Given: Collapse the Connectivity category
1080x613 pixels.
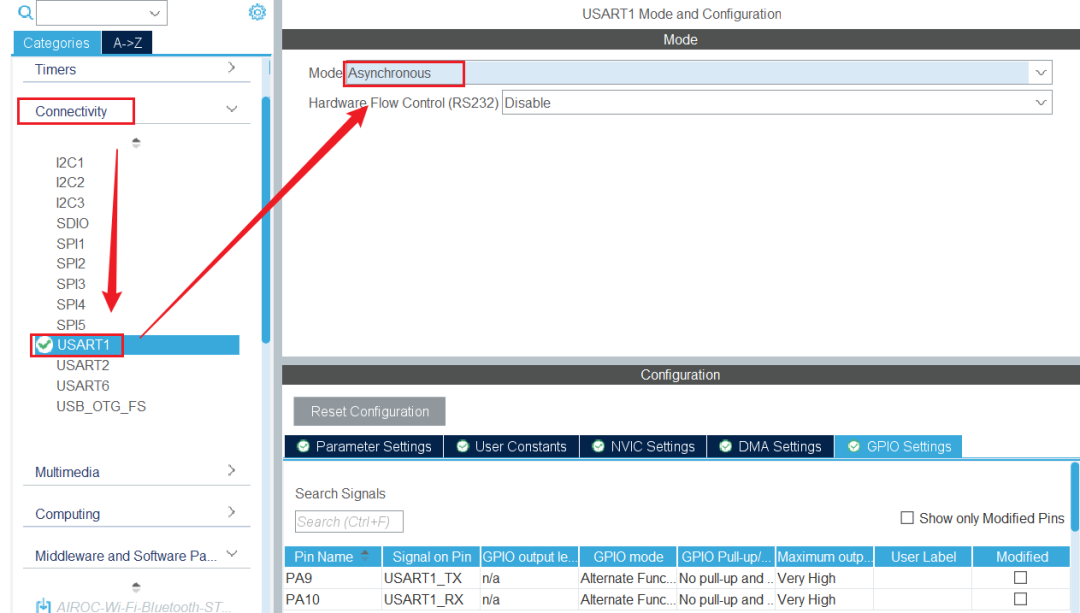Looking at the screenshot, I should coord(231,110).
